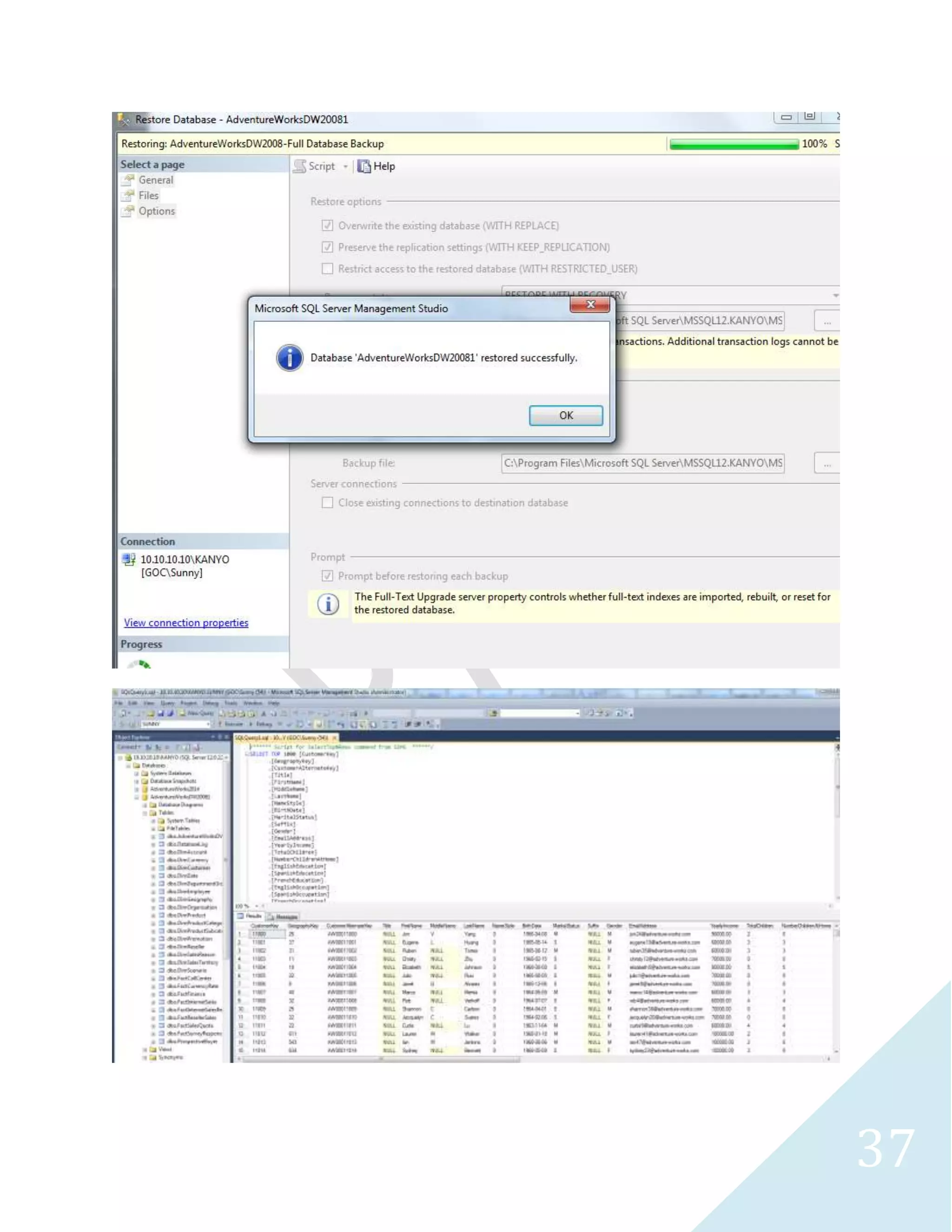The image size is (952, 1232).
Task: Switch to the Results tab
Action: [250, 916]
